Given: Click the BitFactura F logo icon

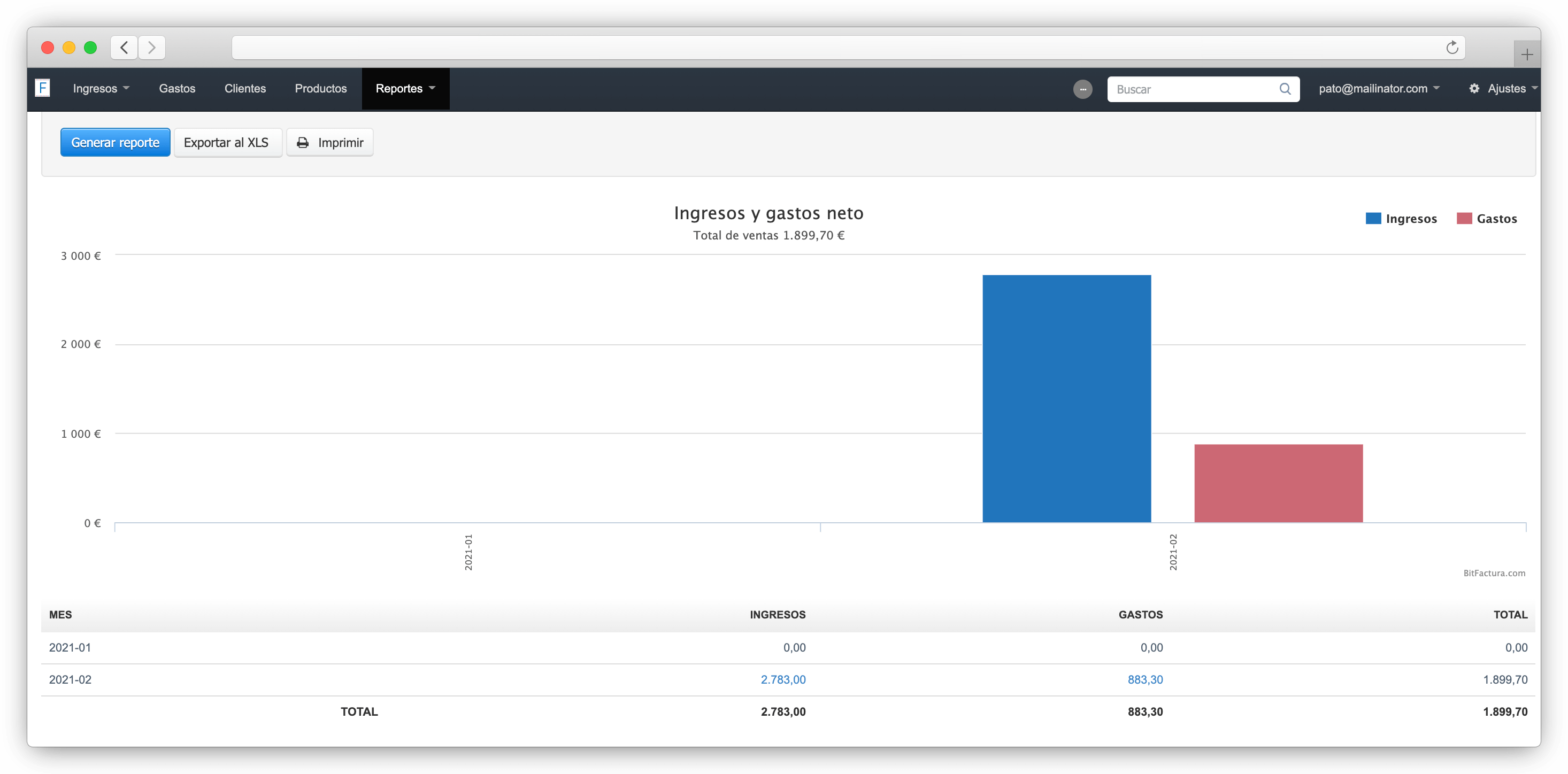Looking at the screenshot, I should 42,88.
